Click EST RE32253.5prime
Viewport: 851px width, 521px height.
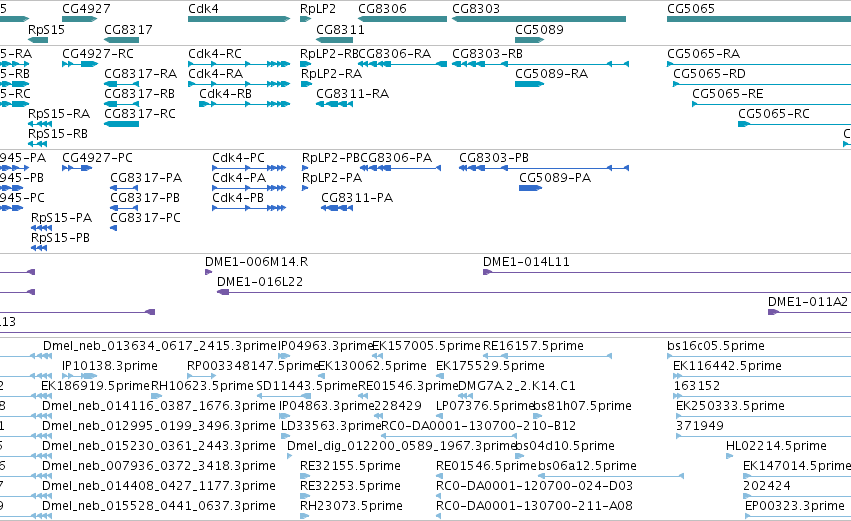point(350,487)
